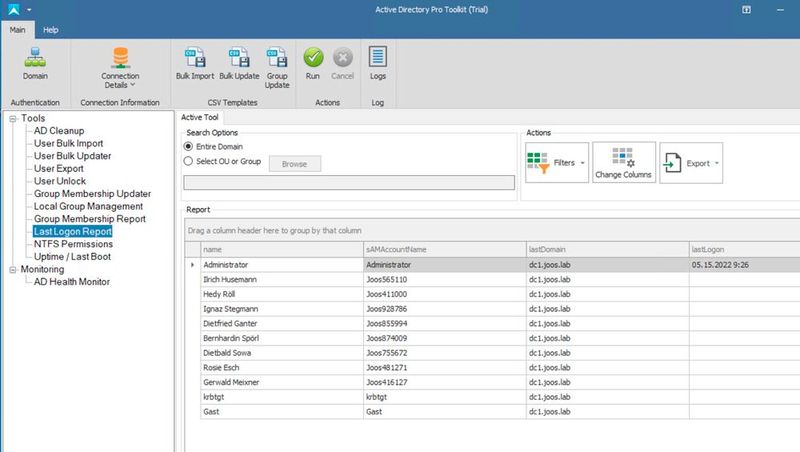Click the Joos565110 account cell
Screen dimensions: 800x452
point(445,280)
